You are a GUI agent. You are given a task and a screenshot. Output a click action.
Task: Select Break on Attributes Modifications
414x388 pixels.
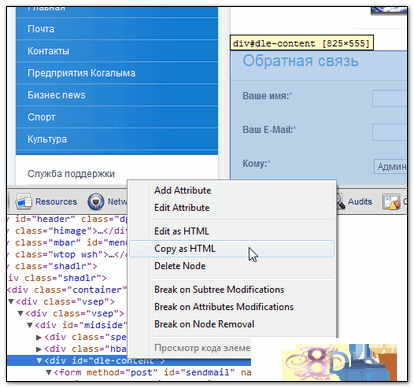click(x=224, y=307)
